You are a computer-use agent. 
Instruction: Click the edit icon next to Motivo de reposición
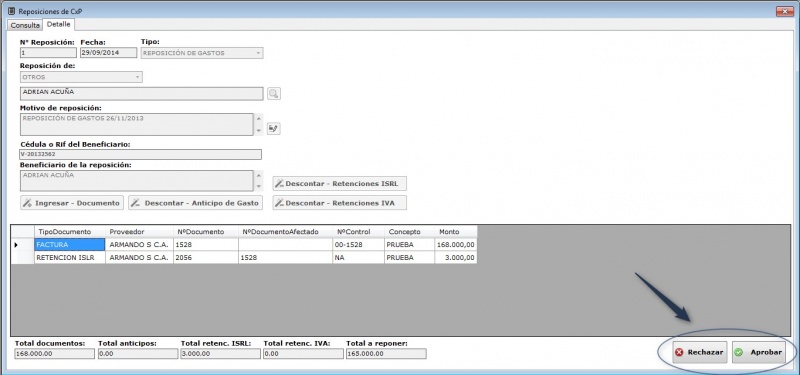tap(273, 129)
